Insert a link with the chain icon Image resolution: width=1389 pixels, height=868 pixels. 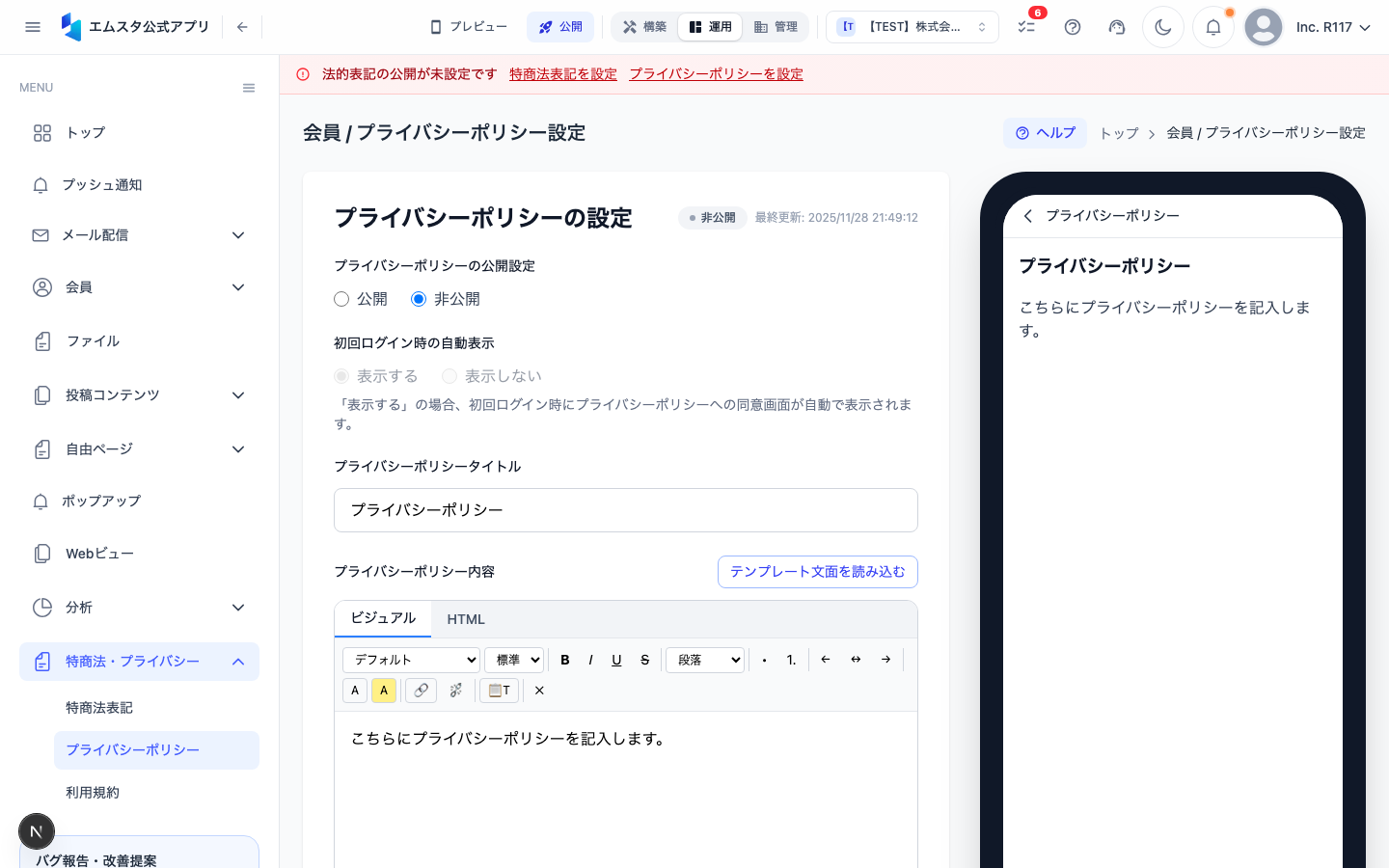pyautogui.click(x=422, y=691)
